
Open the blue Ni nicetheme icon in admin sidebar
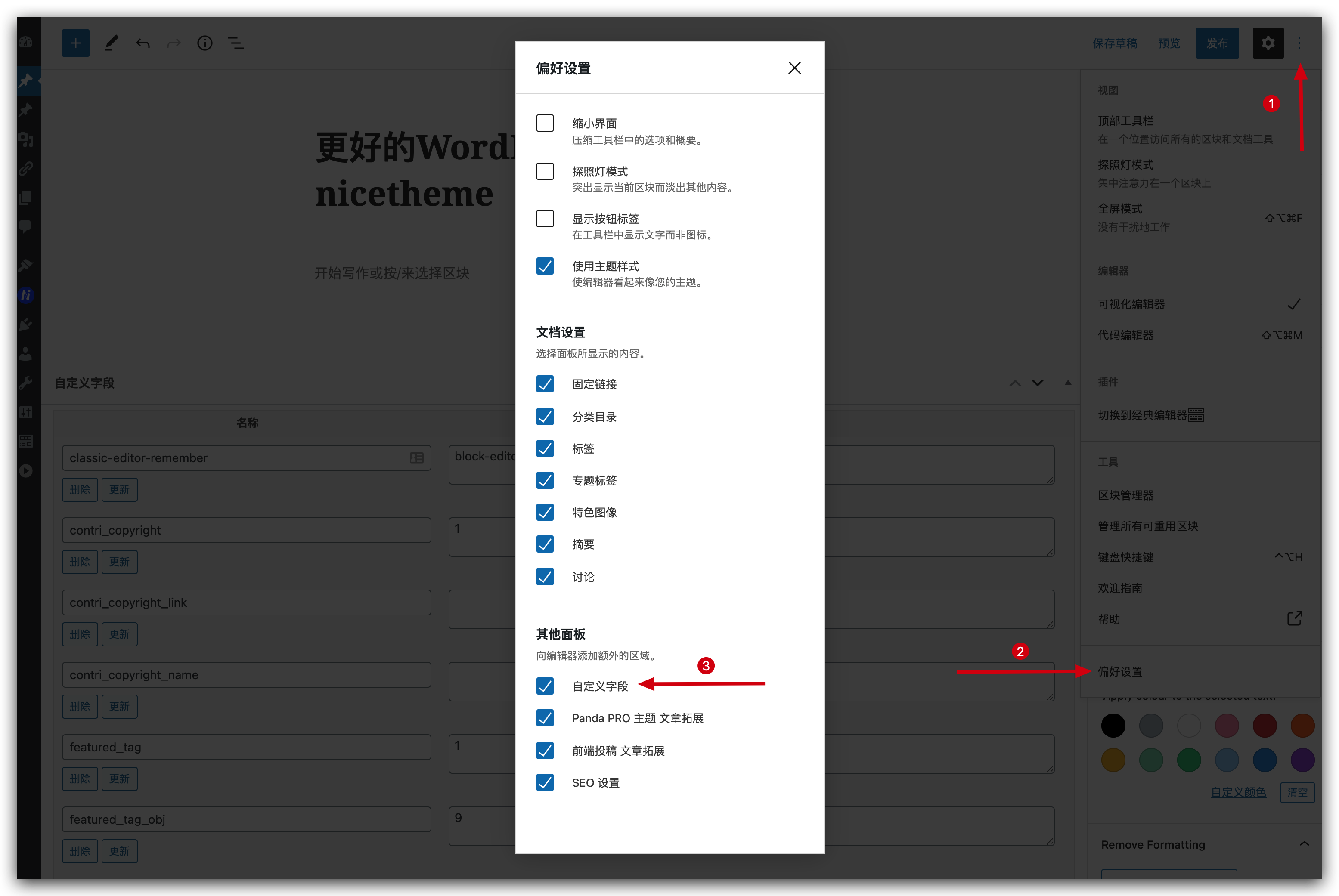pos(26,295)
